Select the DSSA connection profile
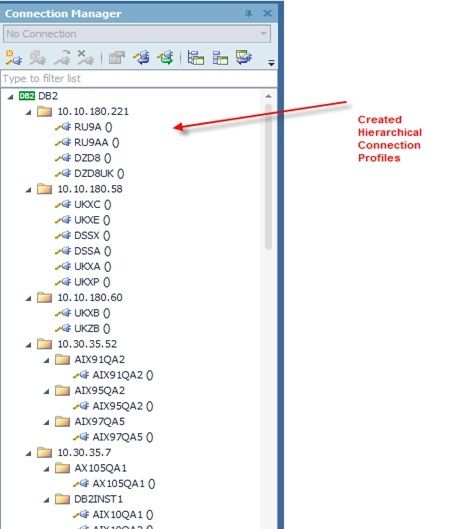This screenshot has height=529, width=461. tap(92, 251)
